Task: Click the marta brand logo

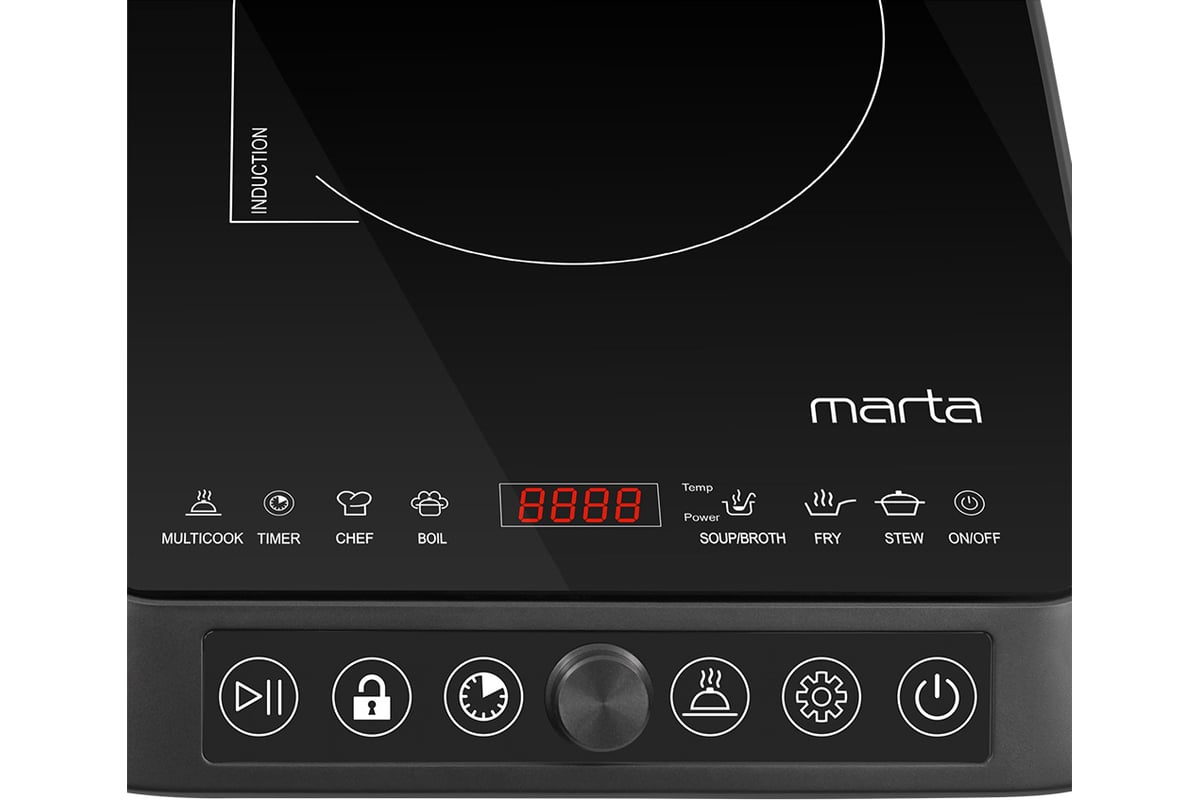Action: click(896, 409)
